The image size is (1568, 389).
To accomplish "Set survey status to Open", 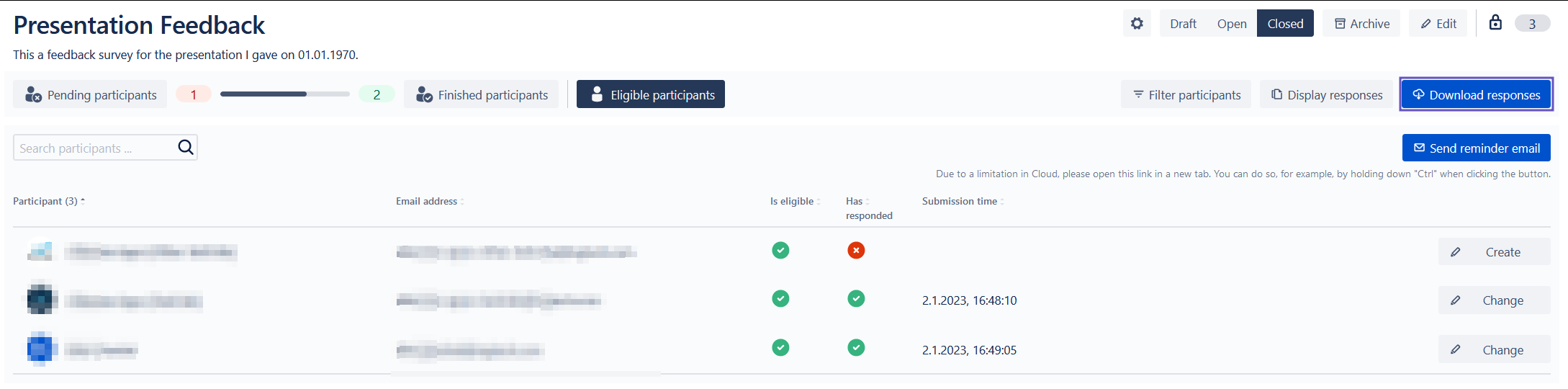I will (1232, 24).
